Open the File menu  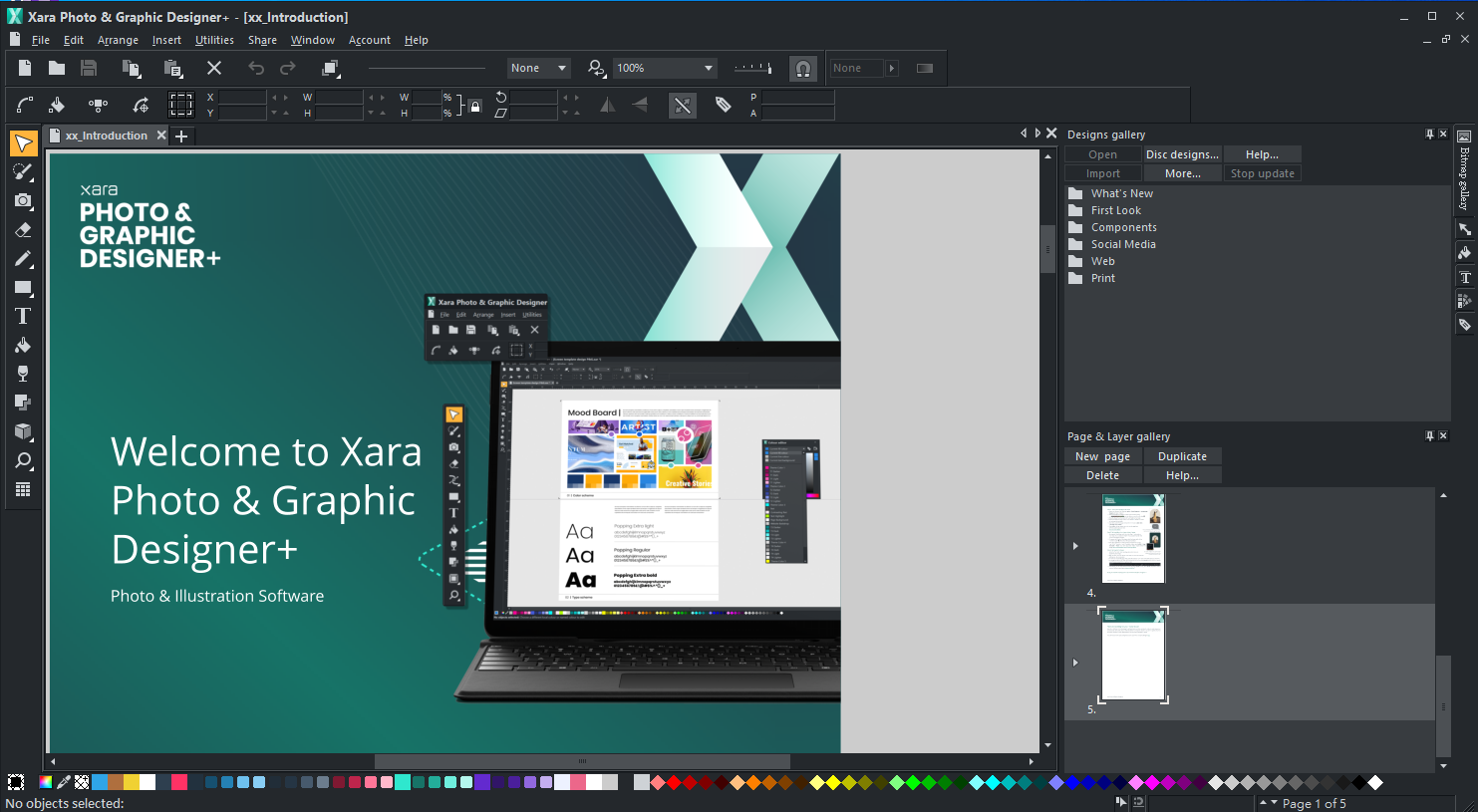41,40
